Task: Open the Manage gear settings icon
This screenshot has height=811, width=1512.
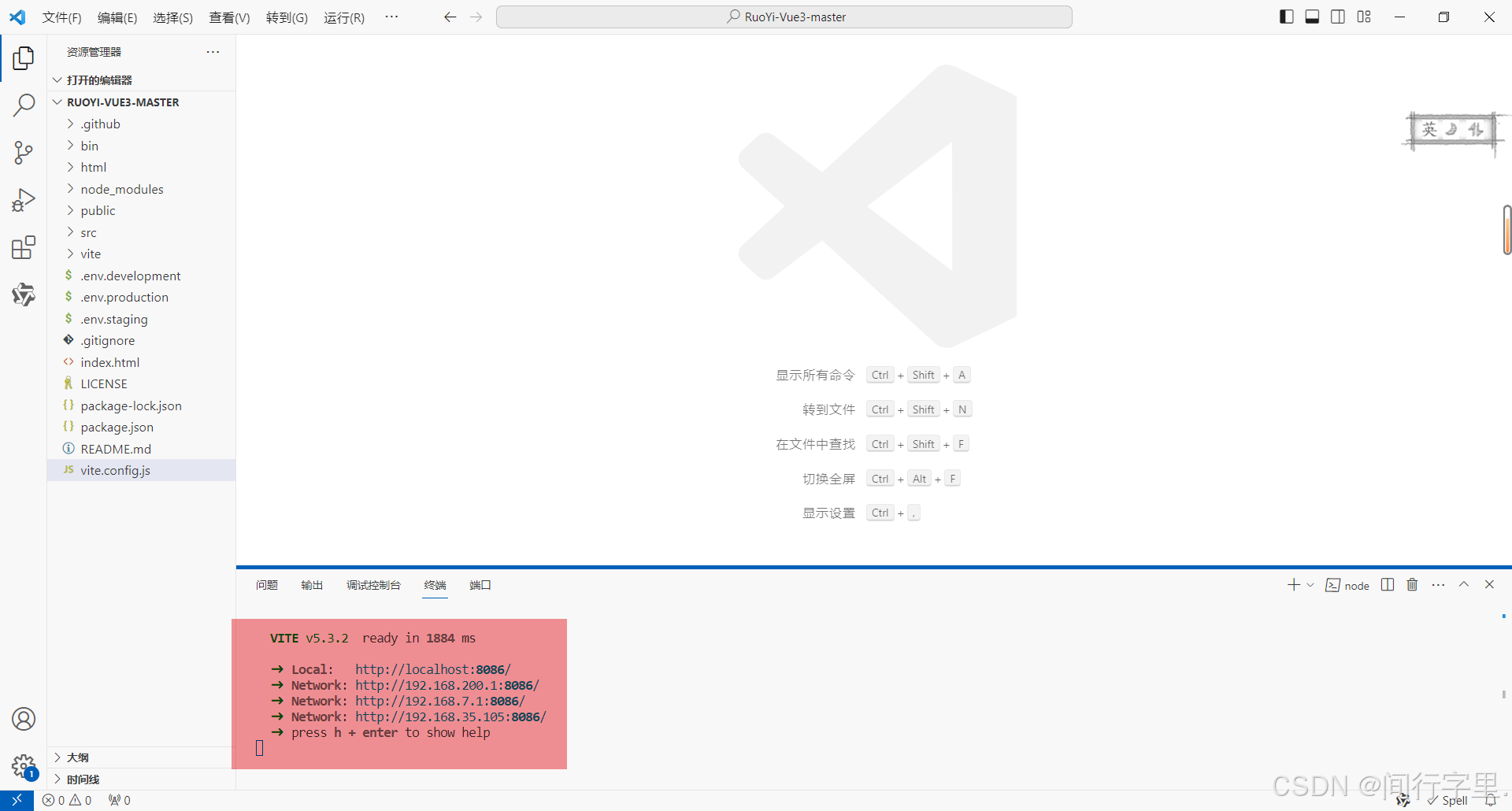Action: click(24, 766)
